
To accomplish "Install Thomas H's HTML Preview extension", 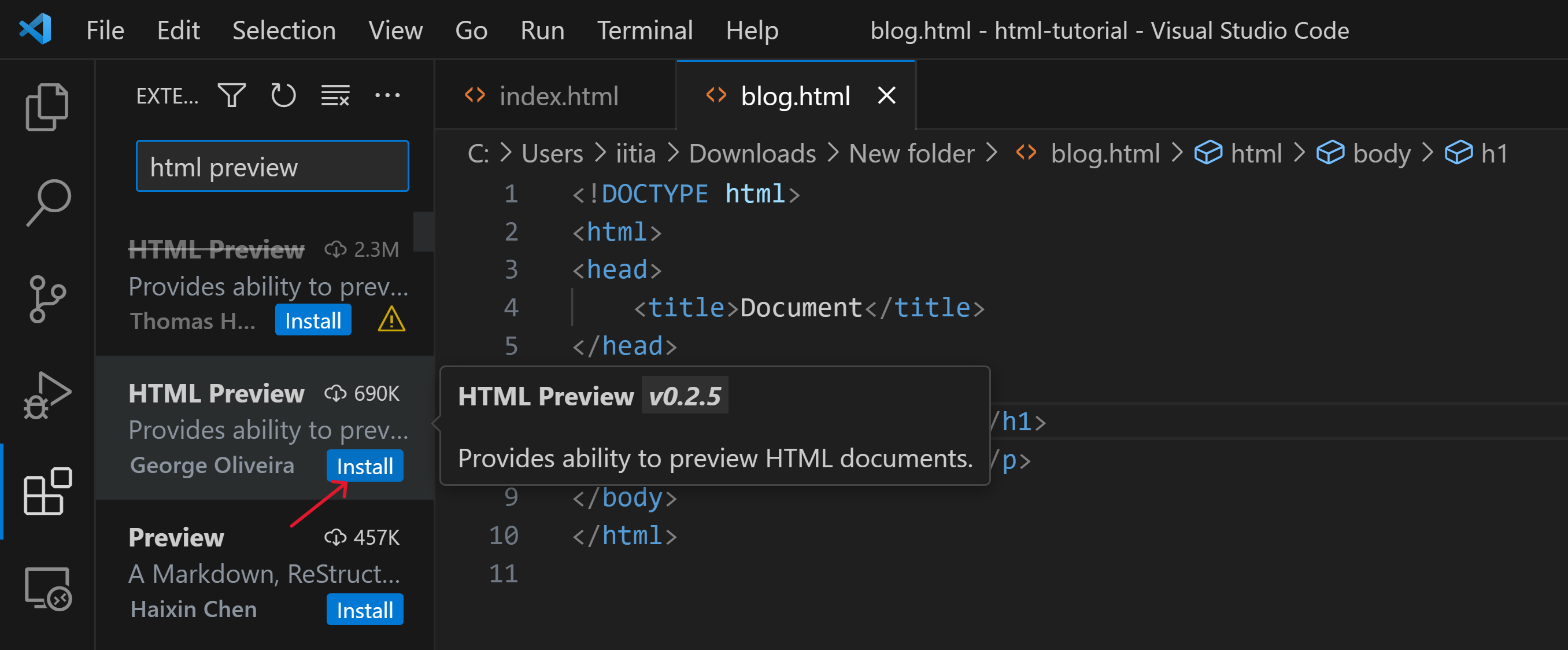I will tap(313, 320).
